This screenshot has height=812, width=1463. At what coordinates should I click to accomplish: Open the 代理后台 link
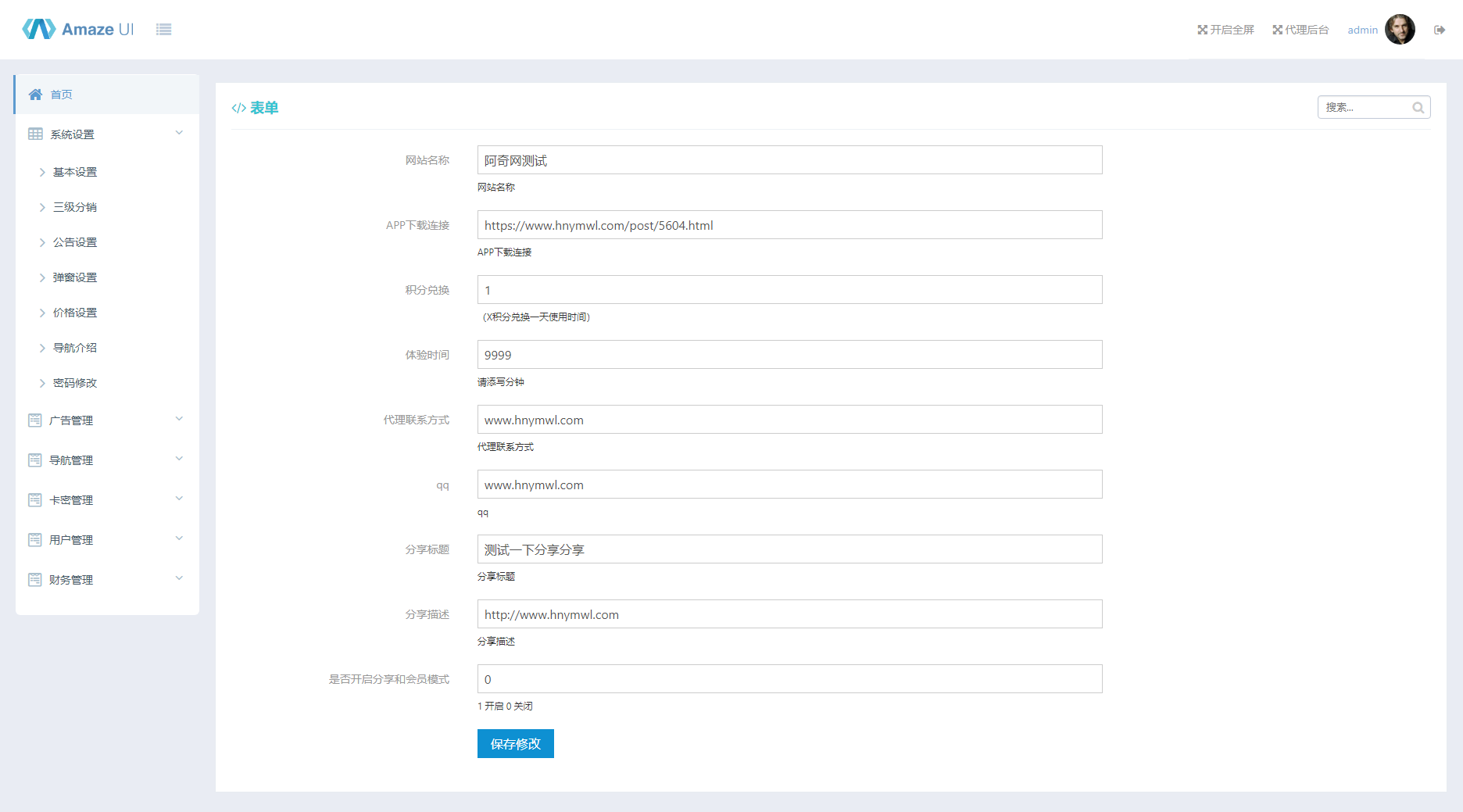pyautogui.click(x=1300, y=29)
